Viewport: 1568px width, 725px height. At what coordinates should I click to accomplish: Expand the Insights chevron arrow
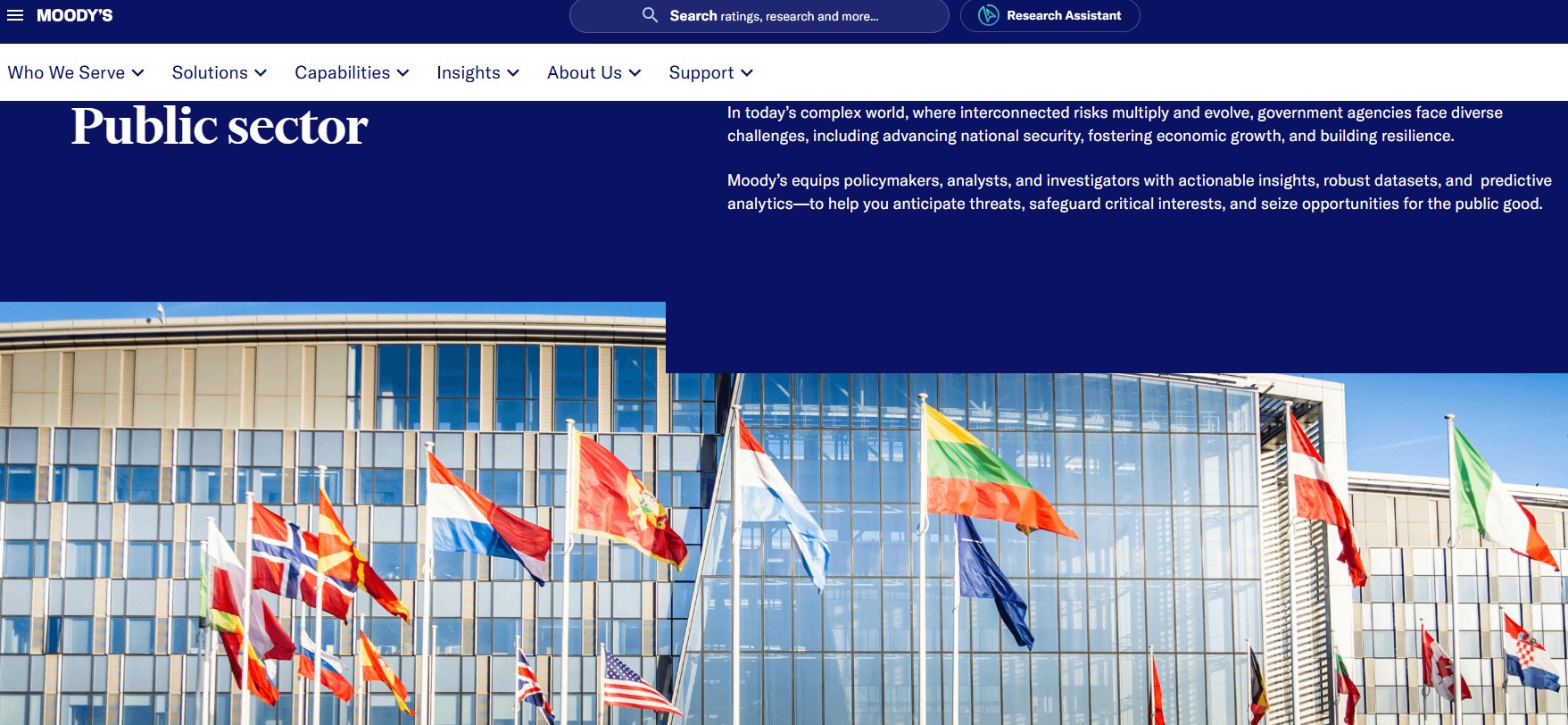click(x=513, y=73)
